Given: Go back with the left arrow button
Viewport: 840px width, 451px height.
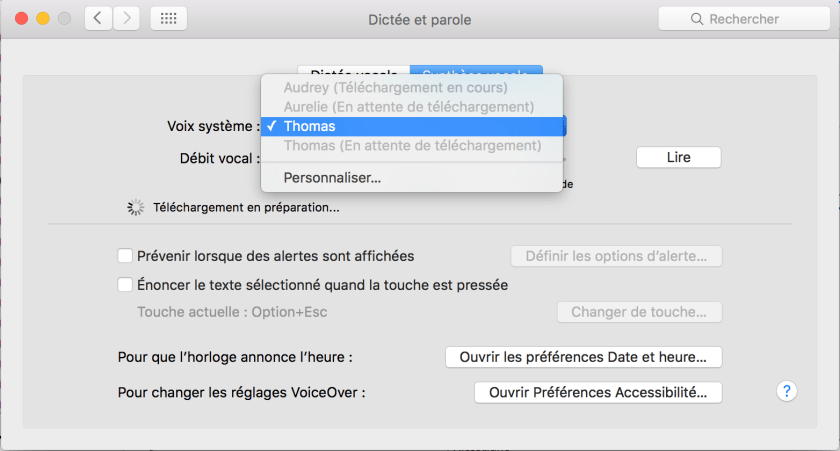Looking at the screenshot, I should (98, 19).
